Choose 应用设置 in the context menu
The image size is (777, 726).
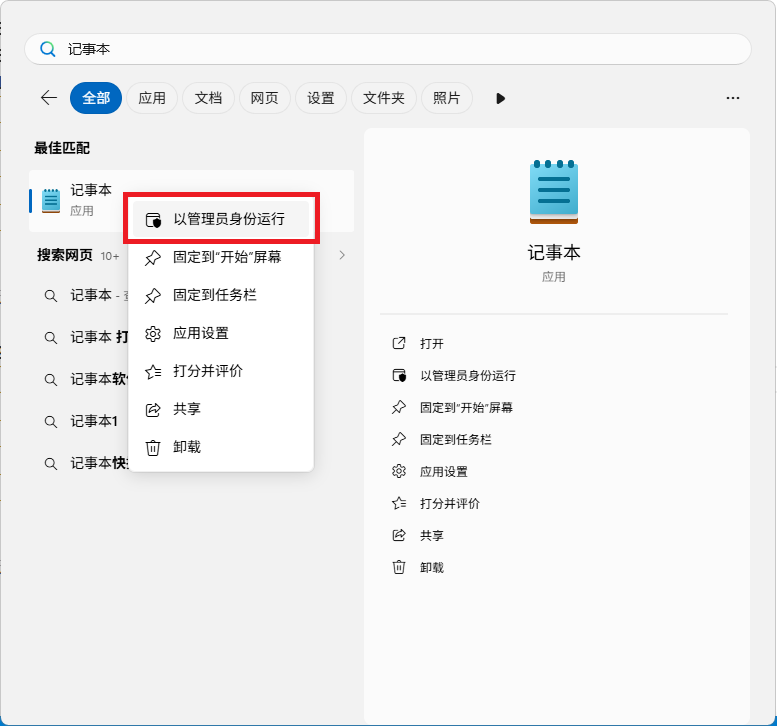221,333
